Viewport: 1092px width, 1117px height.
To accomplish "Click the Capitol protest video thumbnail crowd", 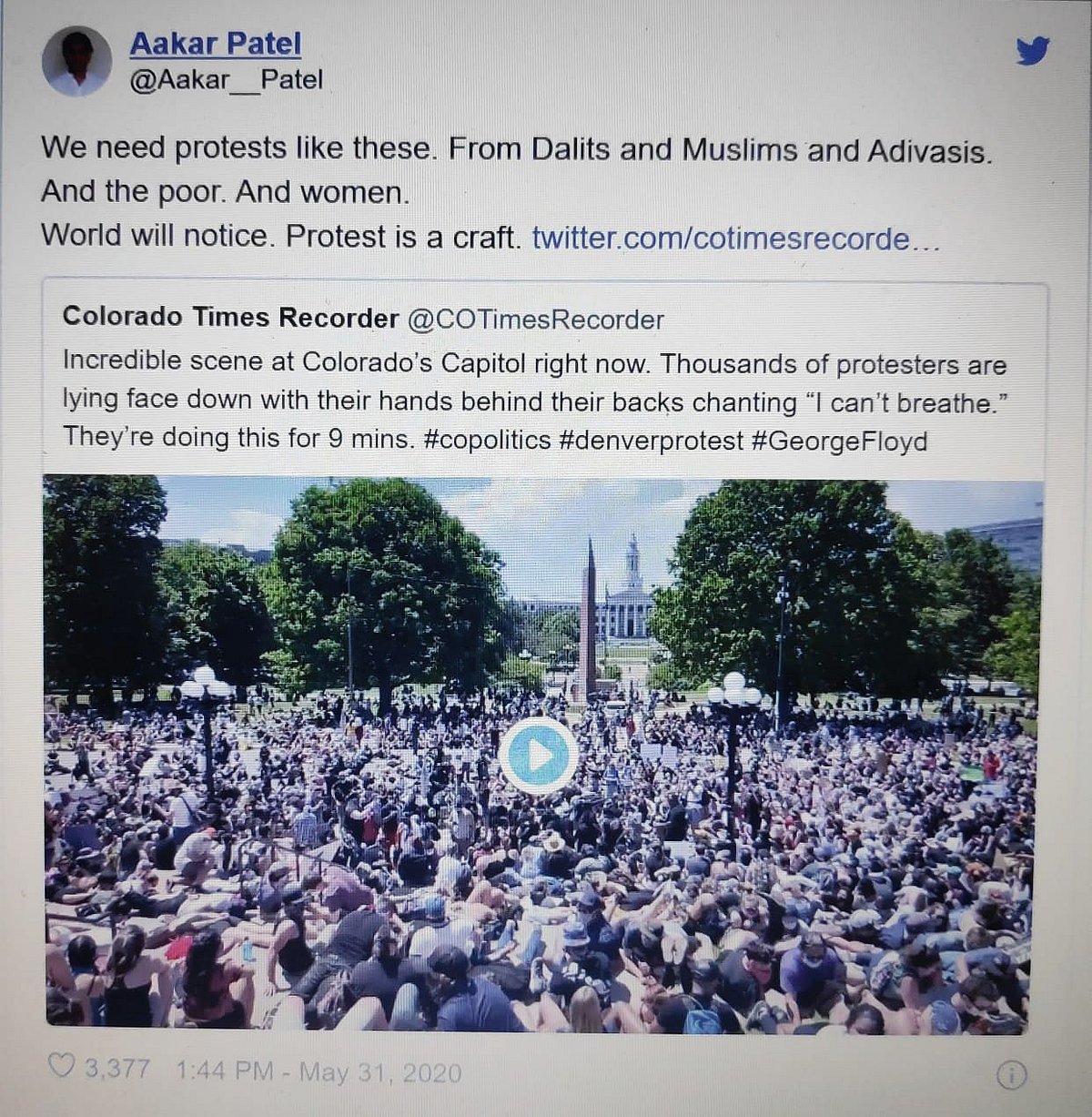I will tap(537, 874).
